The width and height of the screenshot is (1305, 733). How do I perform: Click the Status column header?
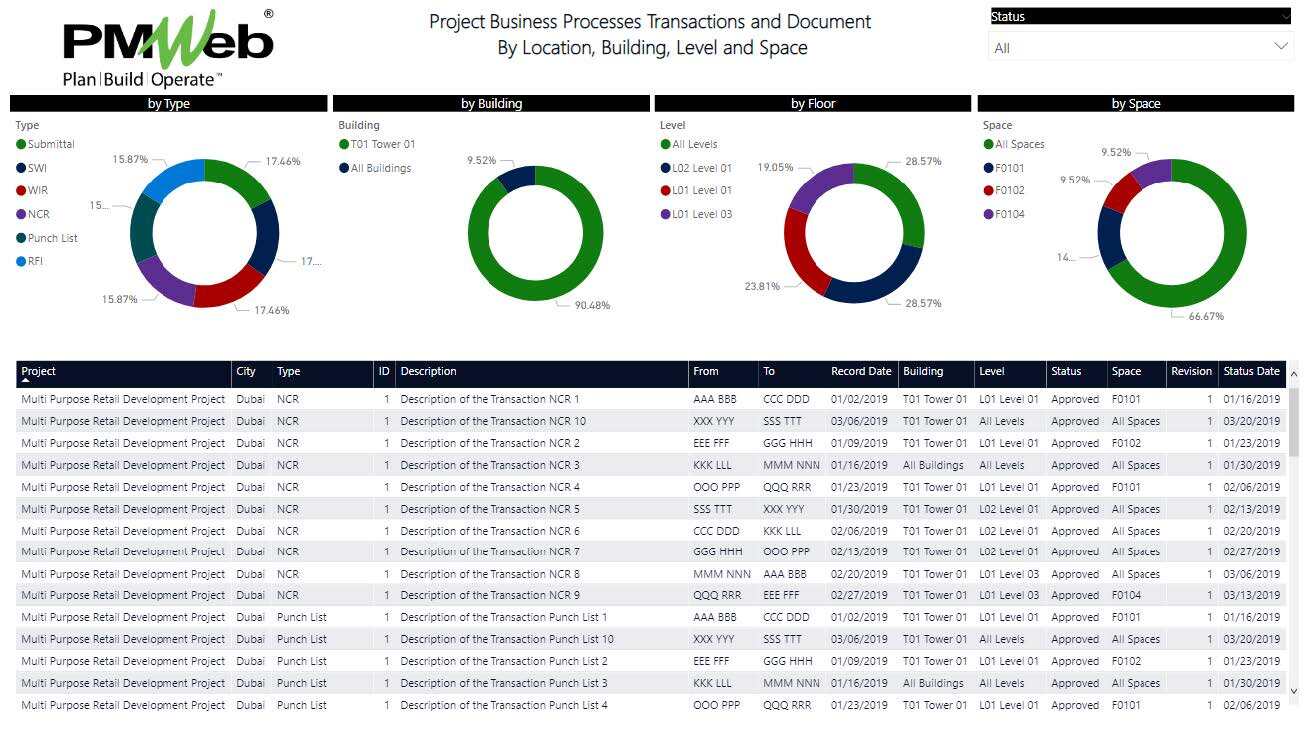[1066, 371]
